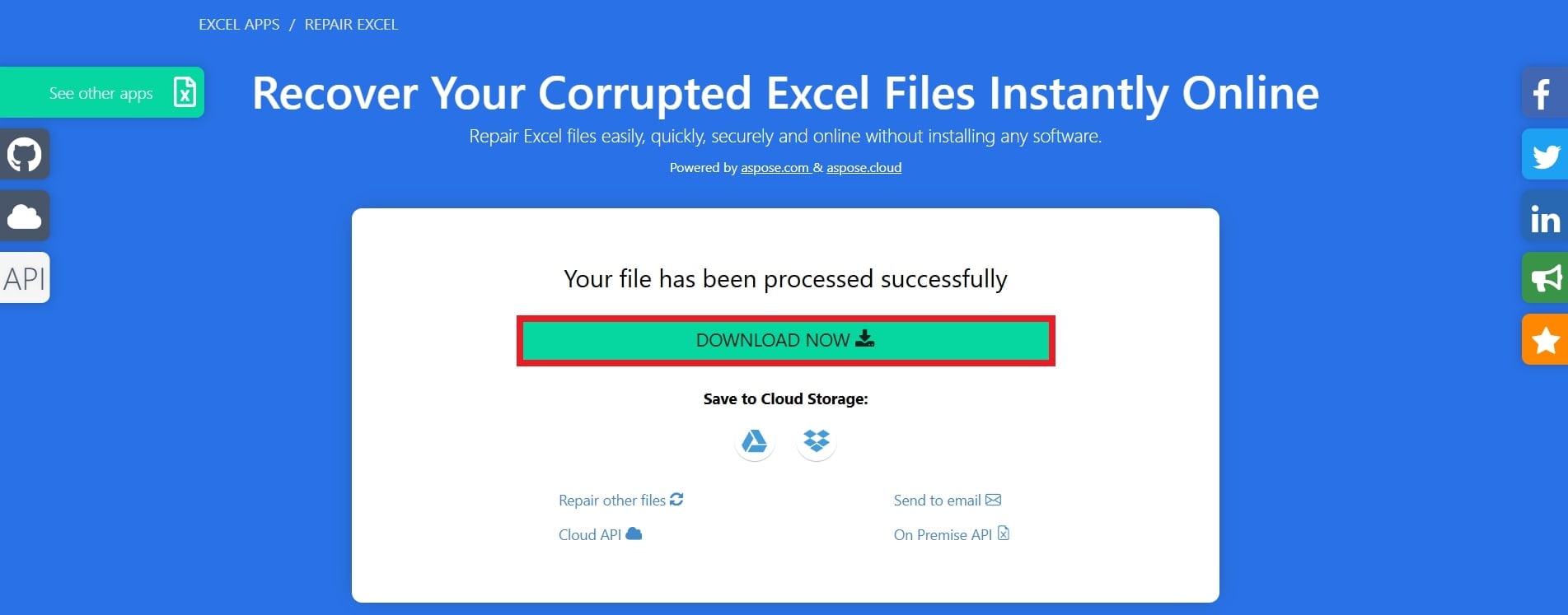Open the On Premise API link

tap(951, 535)
